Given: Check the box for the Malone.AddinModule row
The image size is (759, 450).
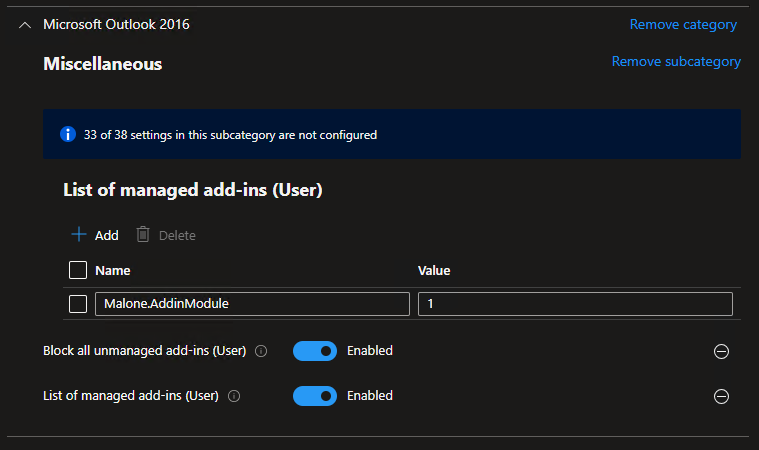Looking at the screenshot, I should click(x=78, y=304).
